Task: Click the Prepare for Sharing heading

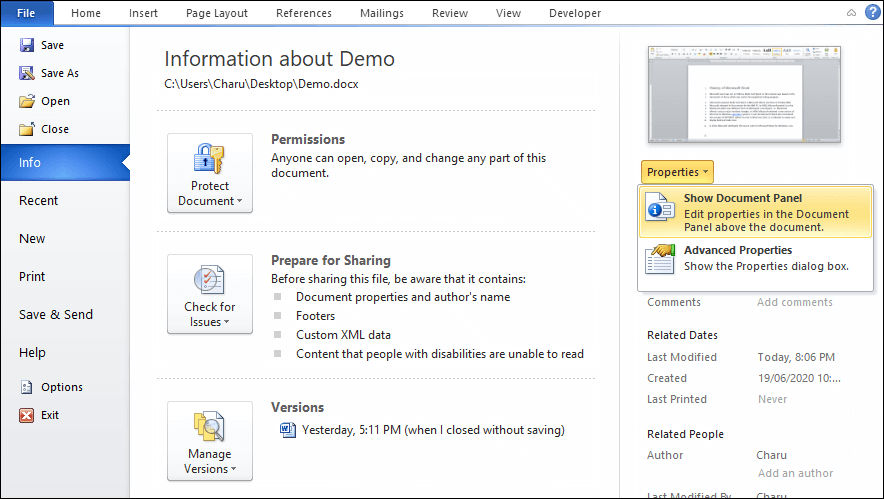Action: [x=331, y=260]
